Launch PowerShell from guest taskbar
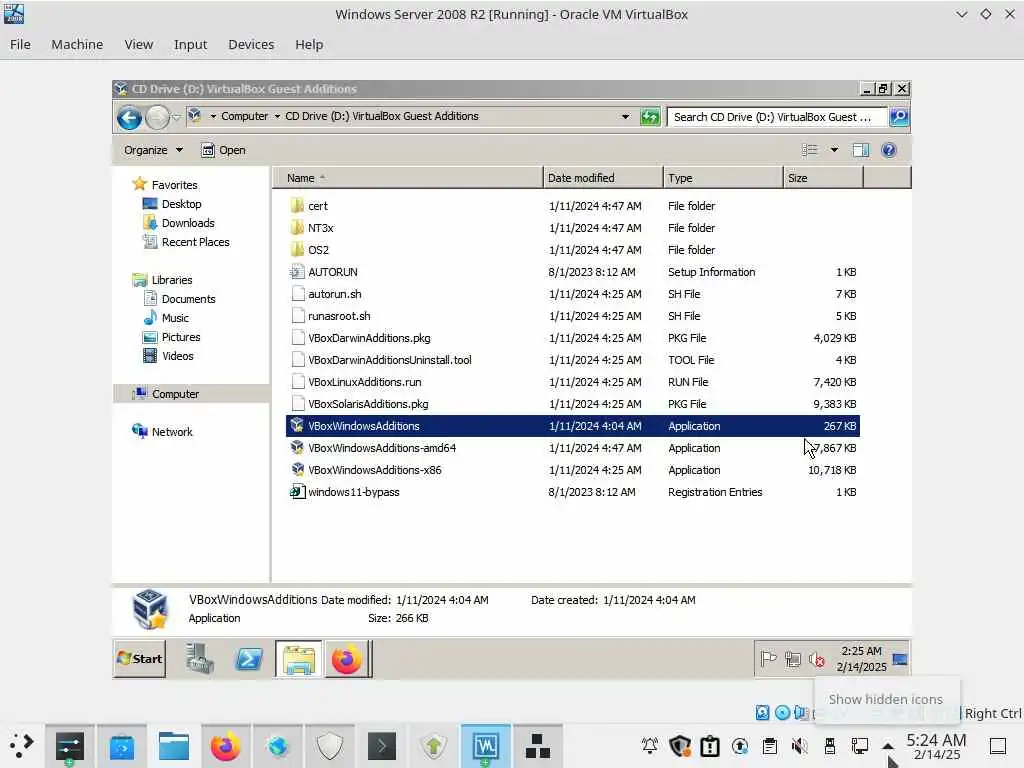 pos(249,660)
